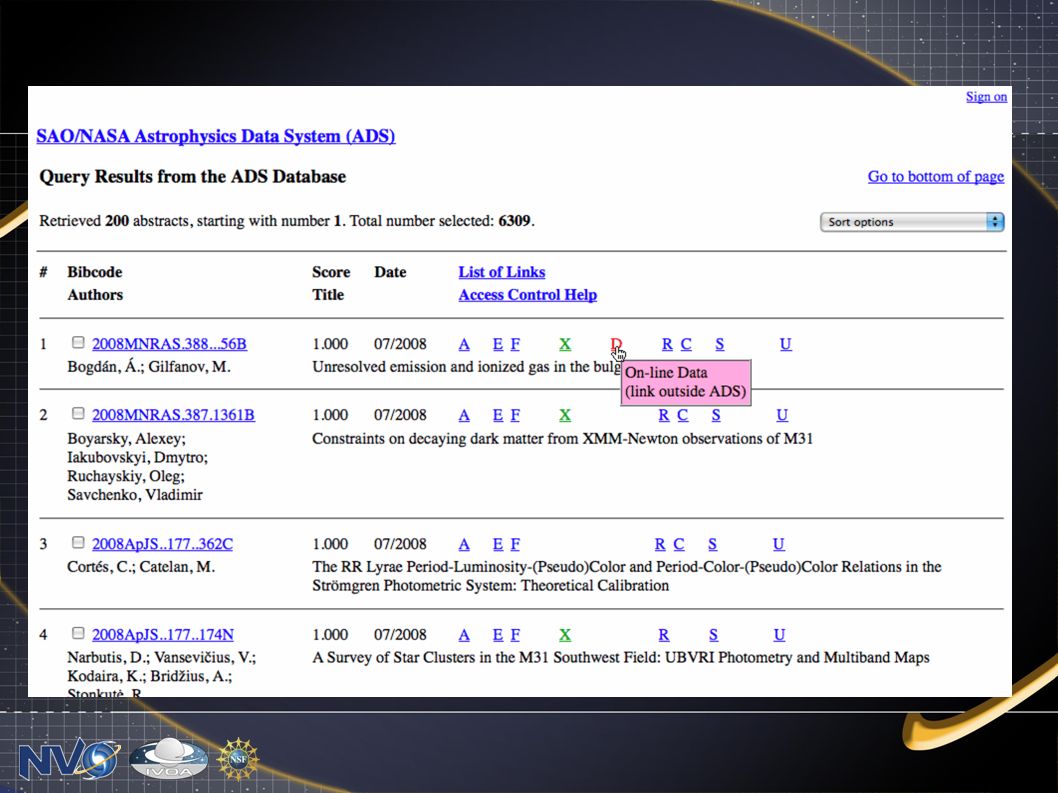1058x793 pixels.
Task: Click R link in Cortés row
Action: click(x=660, y=544)
